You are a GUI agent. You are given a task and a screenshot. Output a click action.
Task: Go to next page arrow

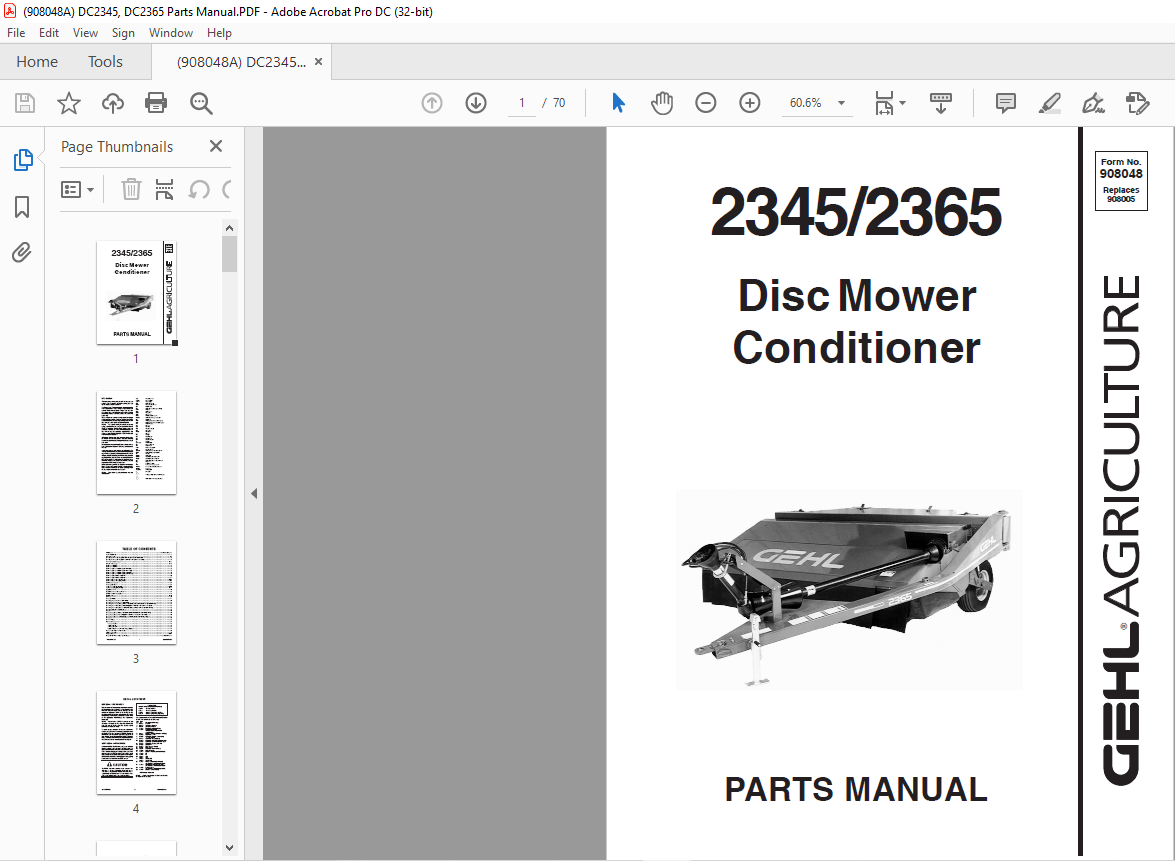tap(476, 103)
